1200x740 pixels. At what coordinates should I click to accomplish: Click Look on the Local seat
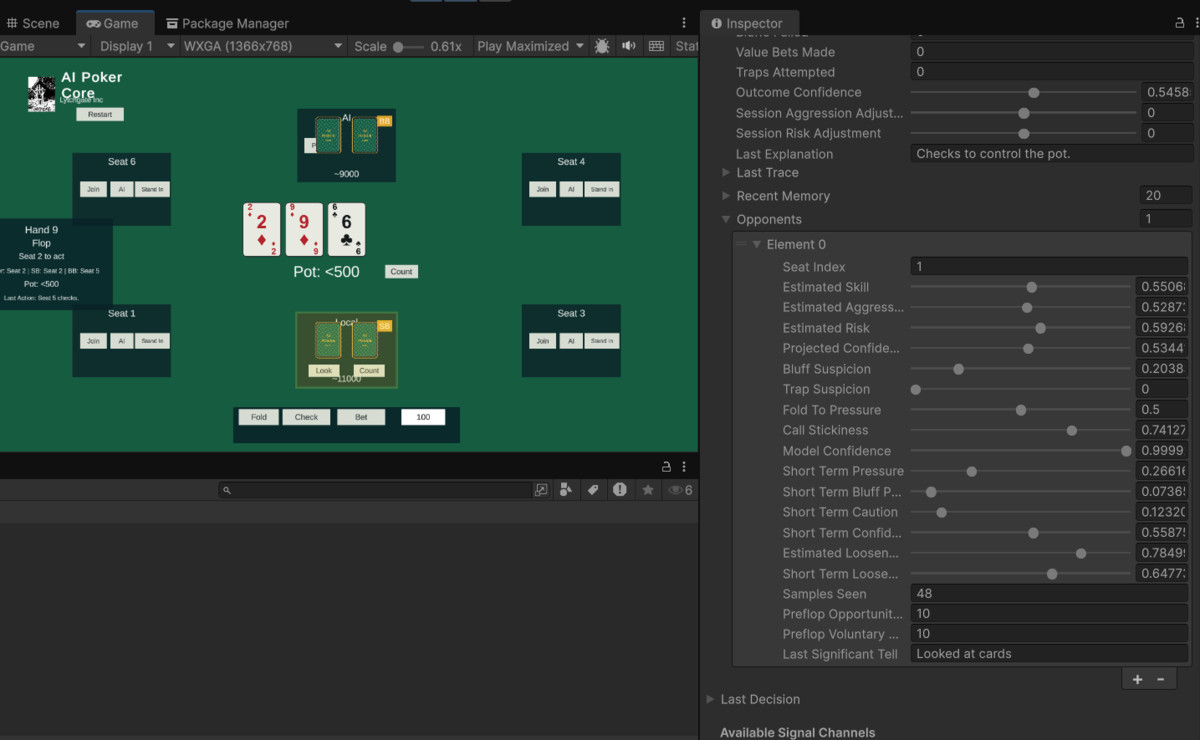click(323, 370)
